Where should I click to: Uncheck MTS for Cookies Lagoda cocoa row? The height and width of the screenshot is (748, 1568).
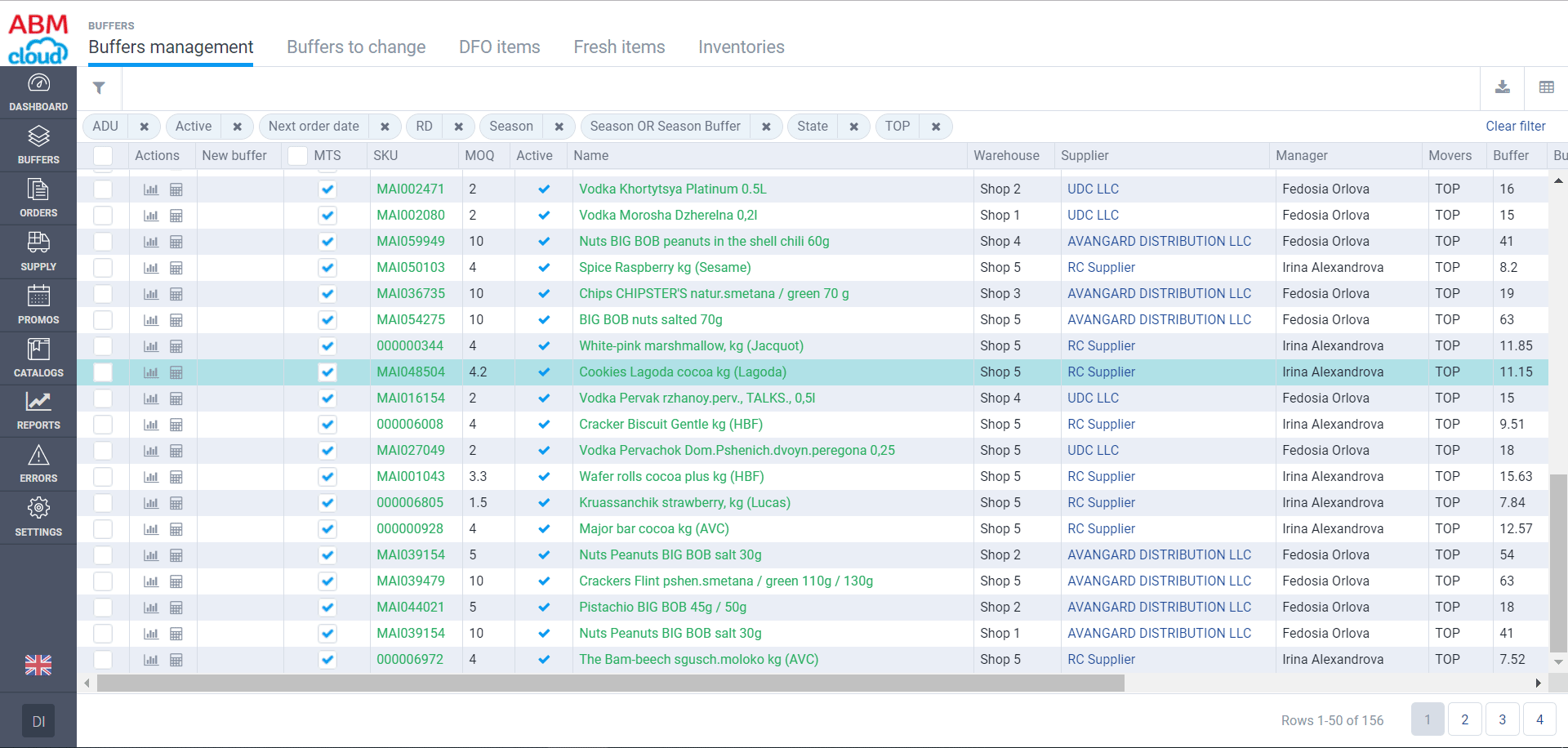click(327, 372)
